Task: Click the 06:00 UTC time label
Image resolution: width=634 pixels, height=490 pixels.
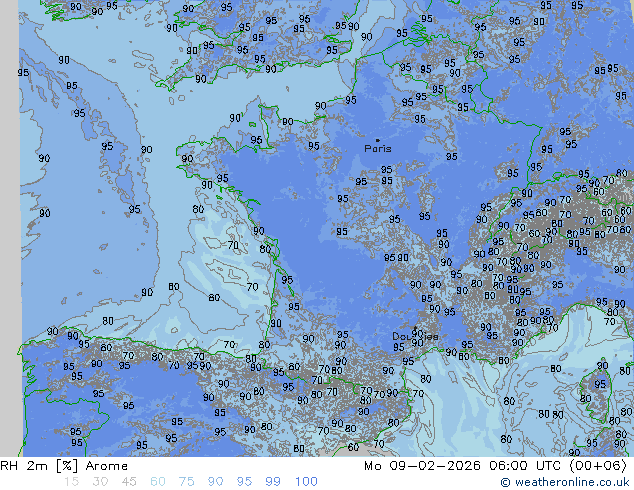Action: coord(516,466)
